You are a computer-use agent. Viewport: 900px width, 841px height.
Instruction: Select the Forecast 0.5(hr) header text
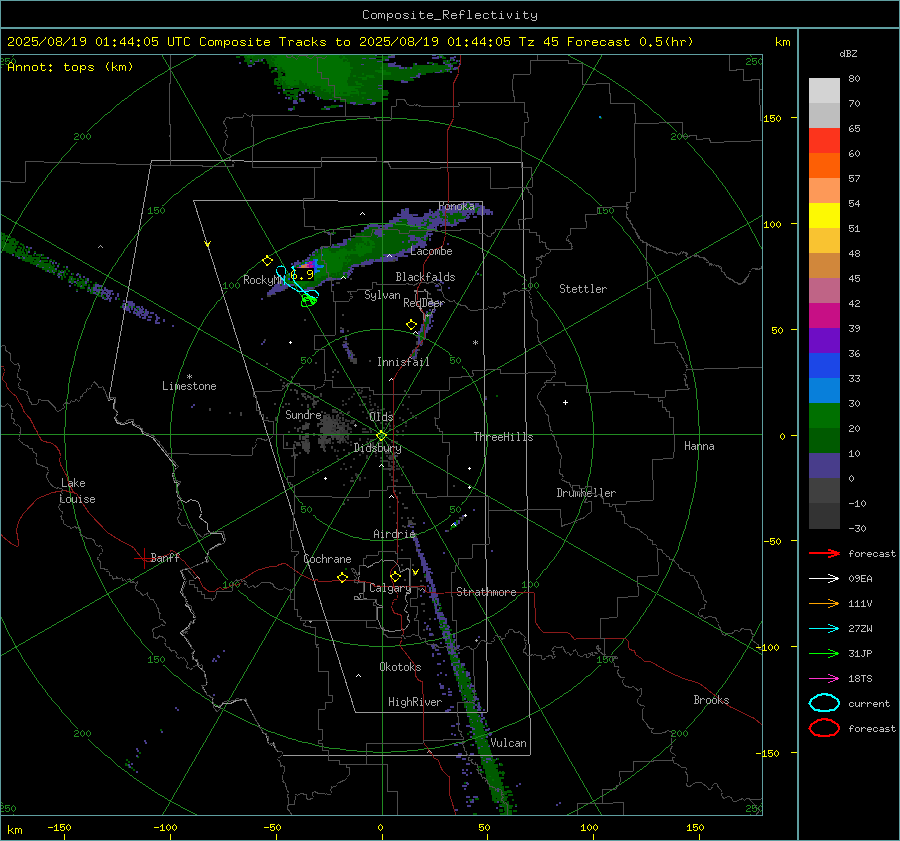(x=630, y=42)
